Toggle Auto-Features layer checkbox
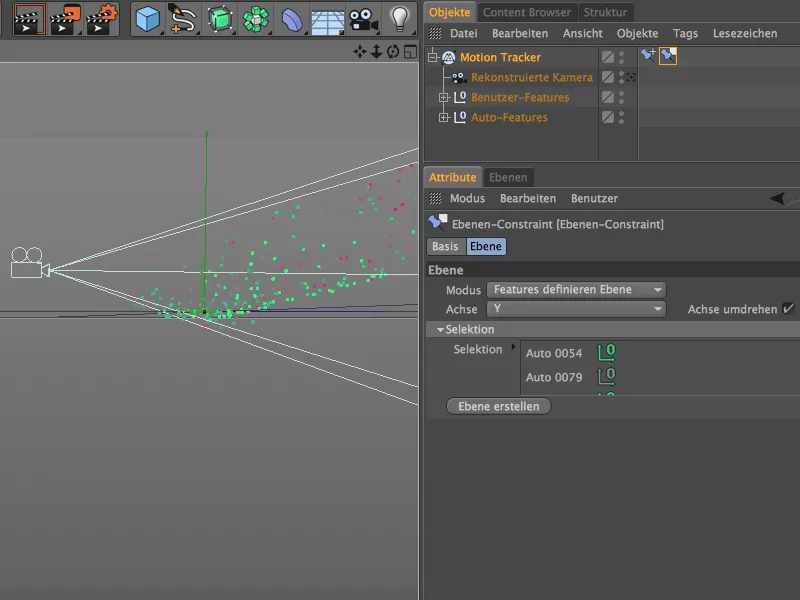Viewport: 800px width, 600px height. 608,117
